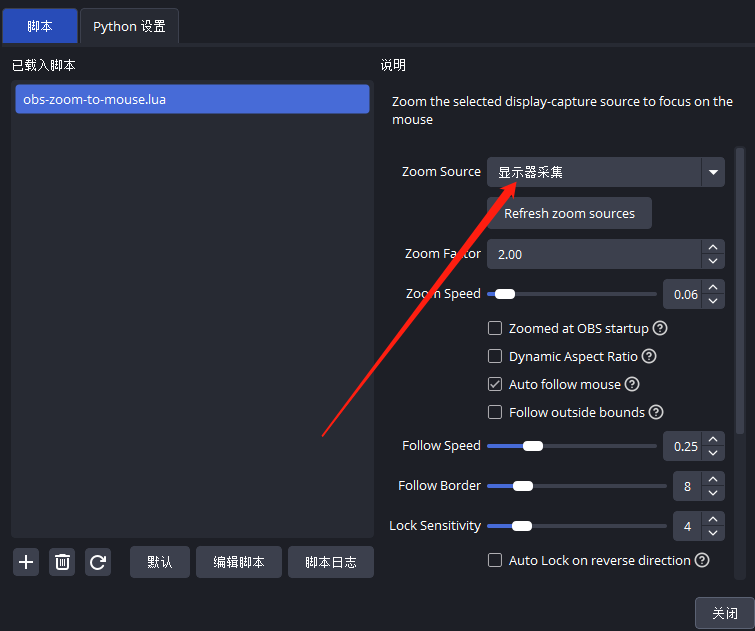Decrease Zoom Speed value with down arrow
Image resolution: width=755 pixels, height=631 pixels.
coord(713,301)
